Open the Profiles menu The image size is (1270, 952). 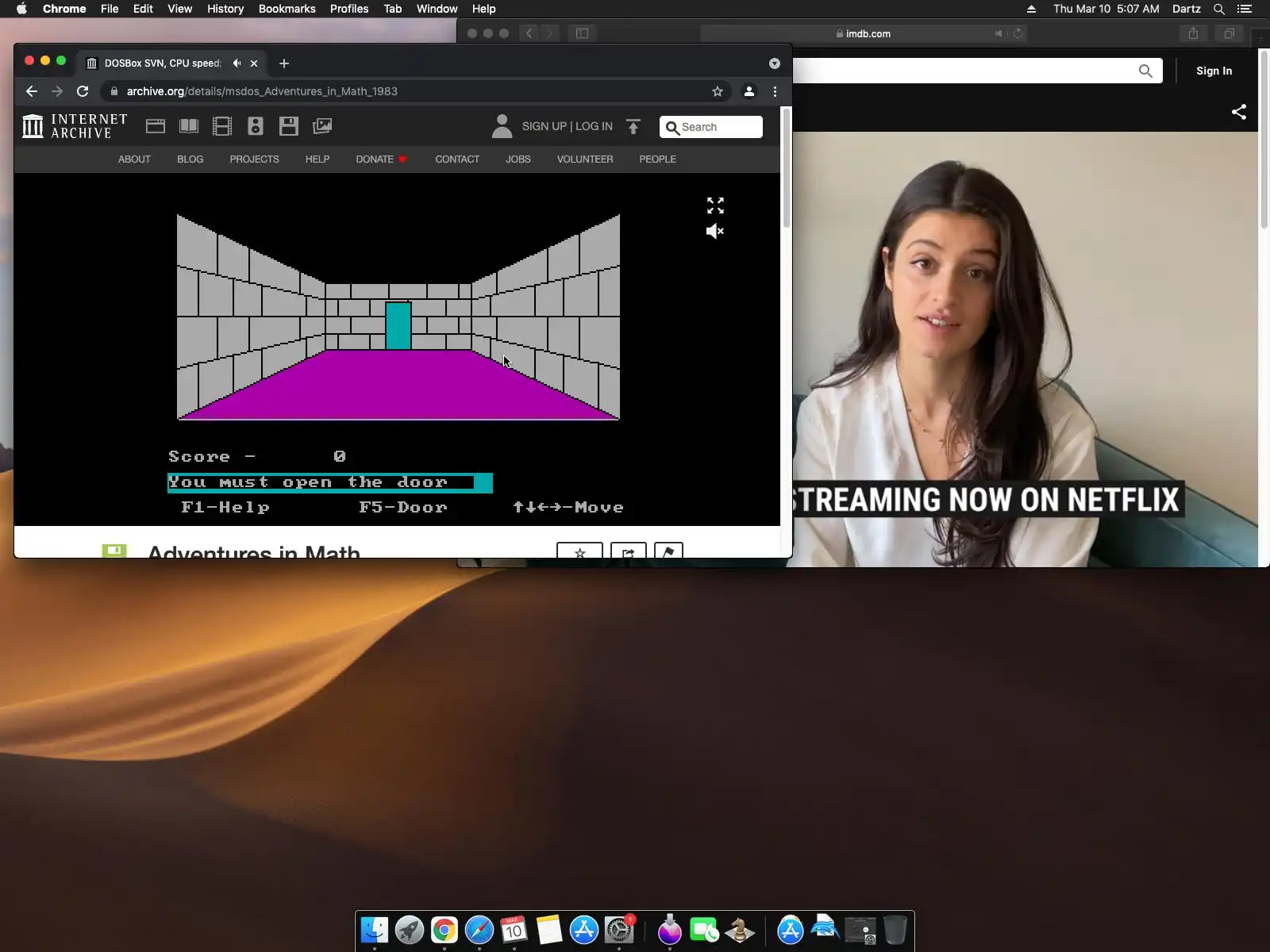click(x=349, y=9)
